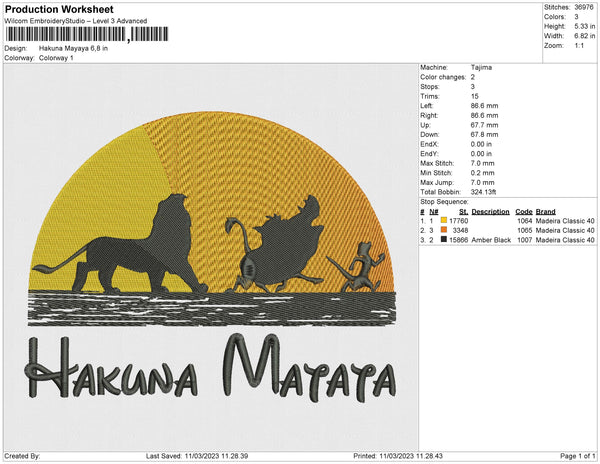This screenshot has height=464, width=600.
Task: Click the 'Color changes:' label
Action: click(x=443, y=77)
